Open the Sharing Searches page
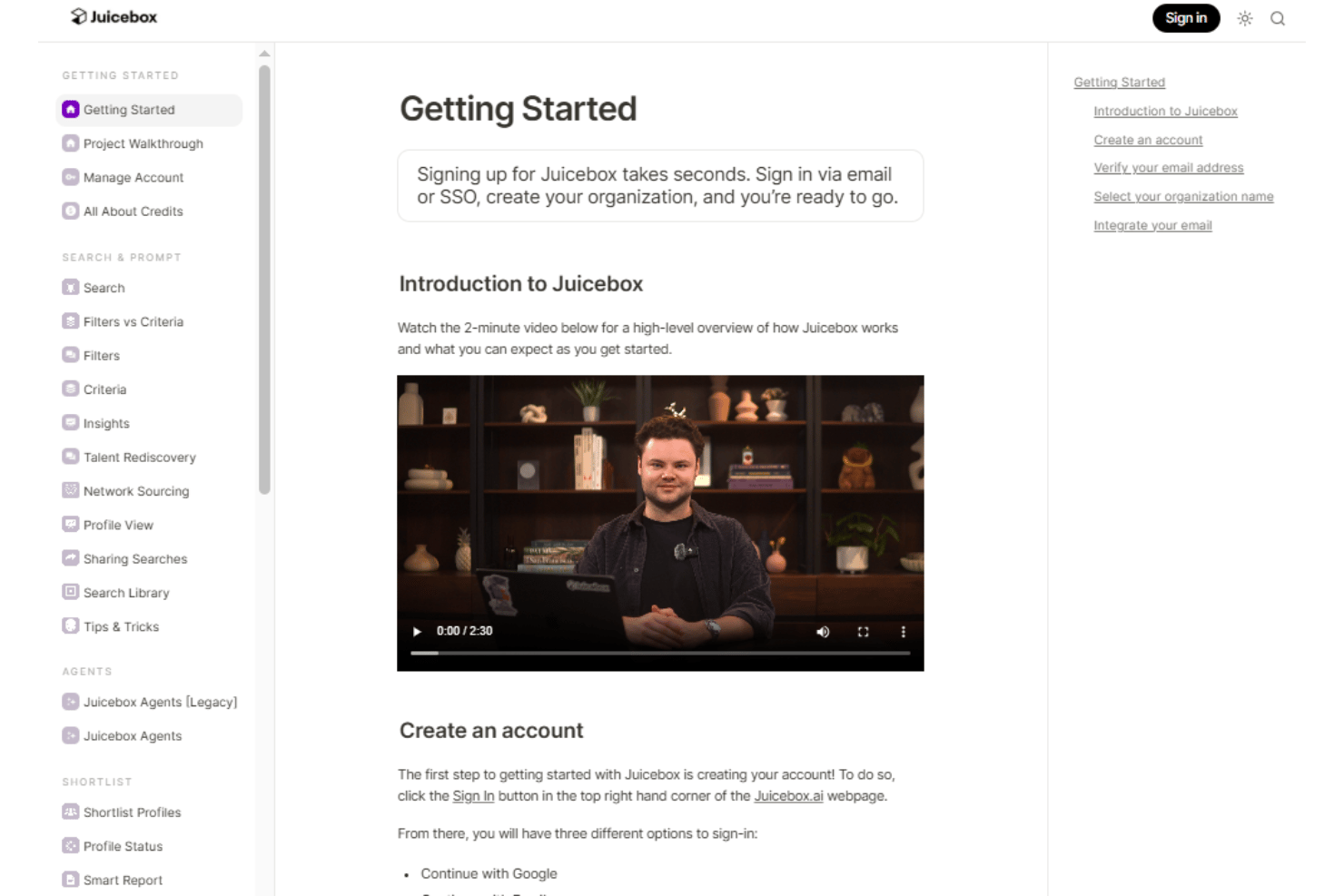Viewport: 1344px width, 896px height. [135, 559]
